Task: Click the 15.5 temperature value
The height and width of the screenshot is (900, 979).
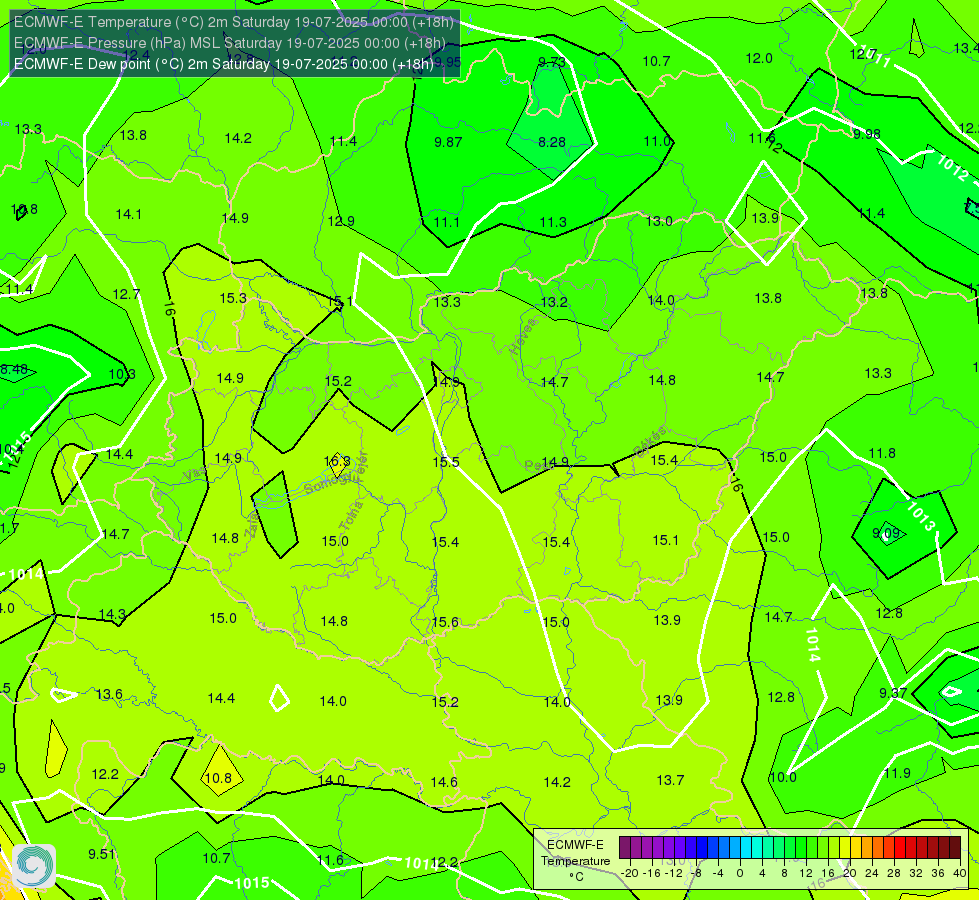Action: tap(446, 462)
